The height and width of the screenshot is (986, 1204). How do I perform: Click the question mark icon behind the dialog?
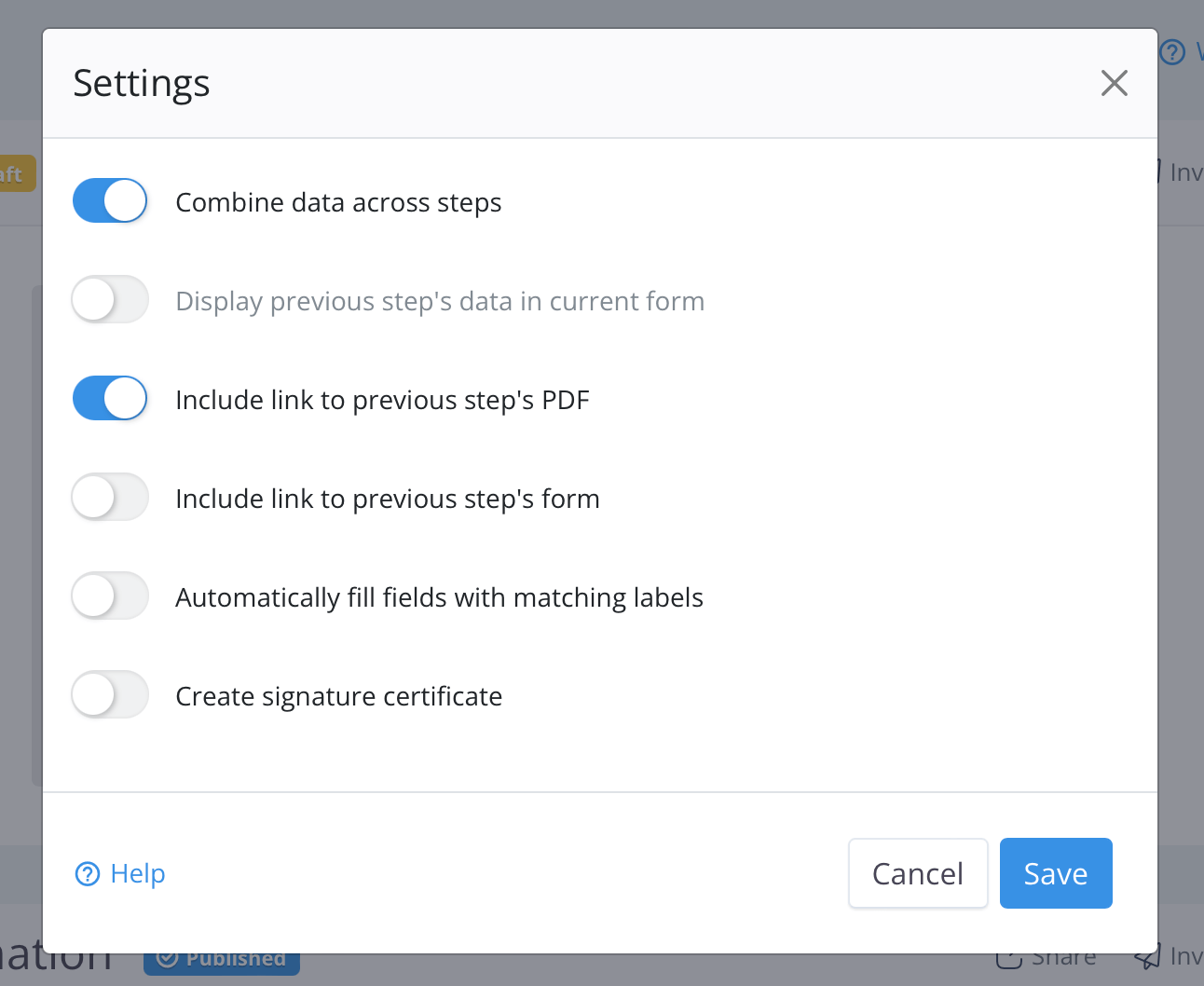pos(1172,52)
